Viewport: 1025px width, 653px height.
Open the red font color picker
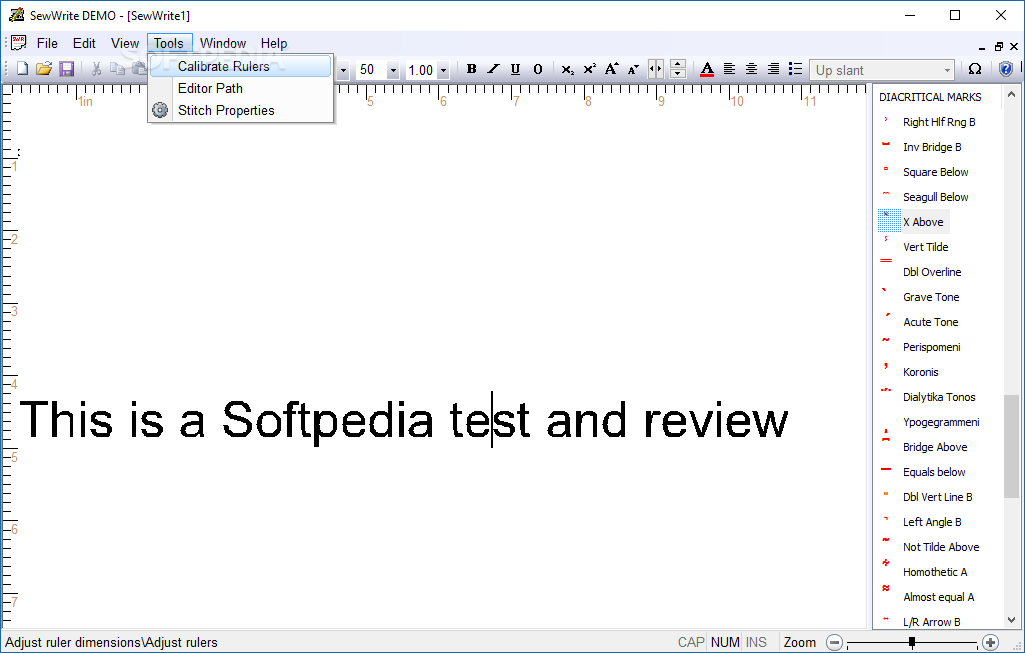coord(707,69)
